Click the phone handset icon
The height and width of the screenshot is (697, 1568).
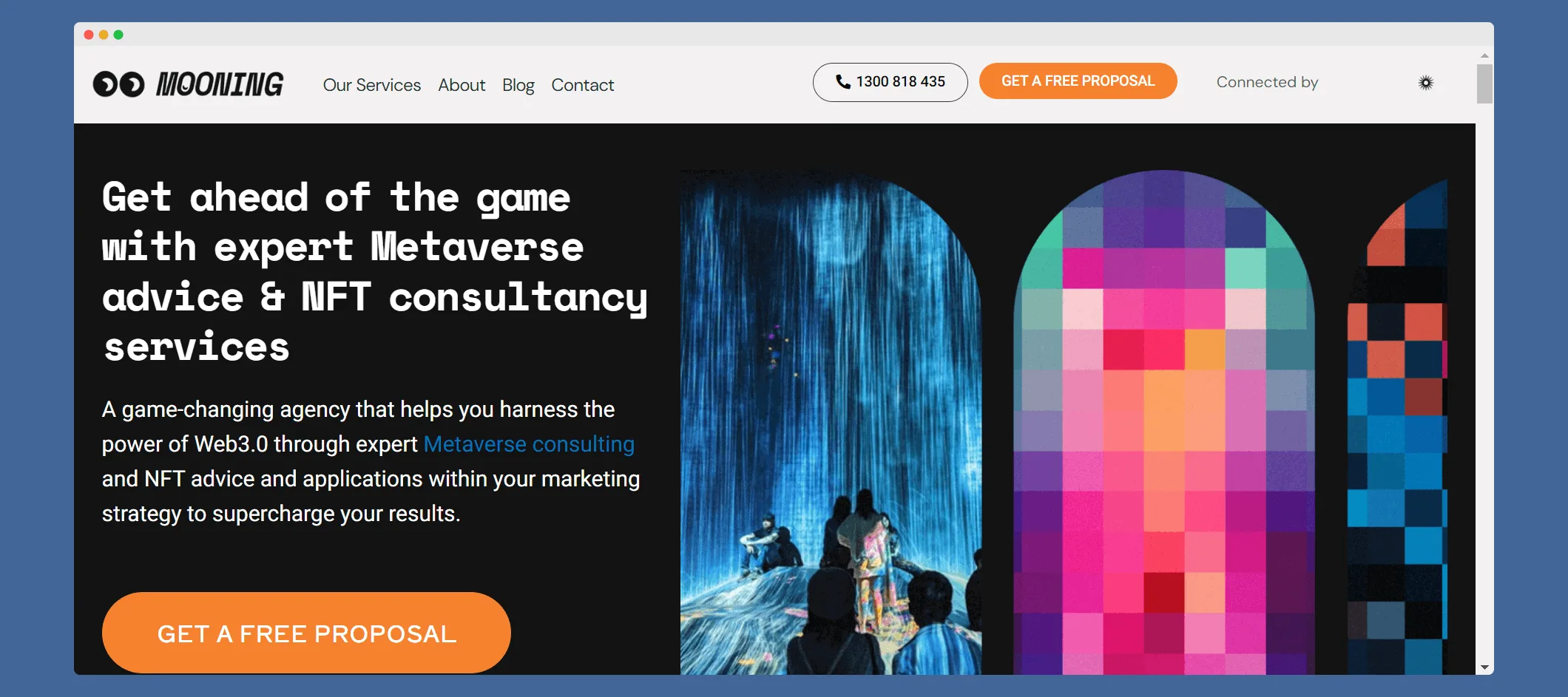click(x=842, y=81)
